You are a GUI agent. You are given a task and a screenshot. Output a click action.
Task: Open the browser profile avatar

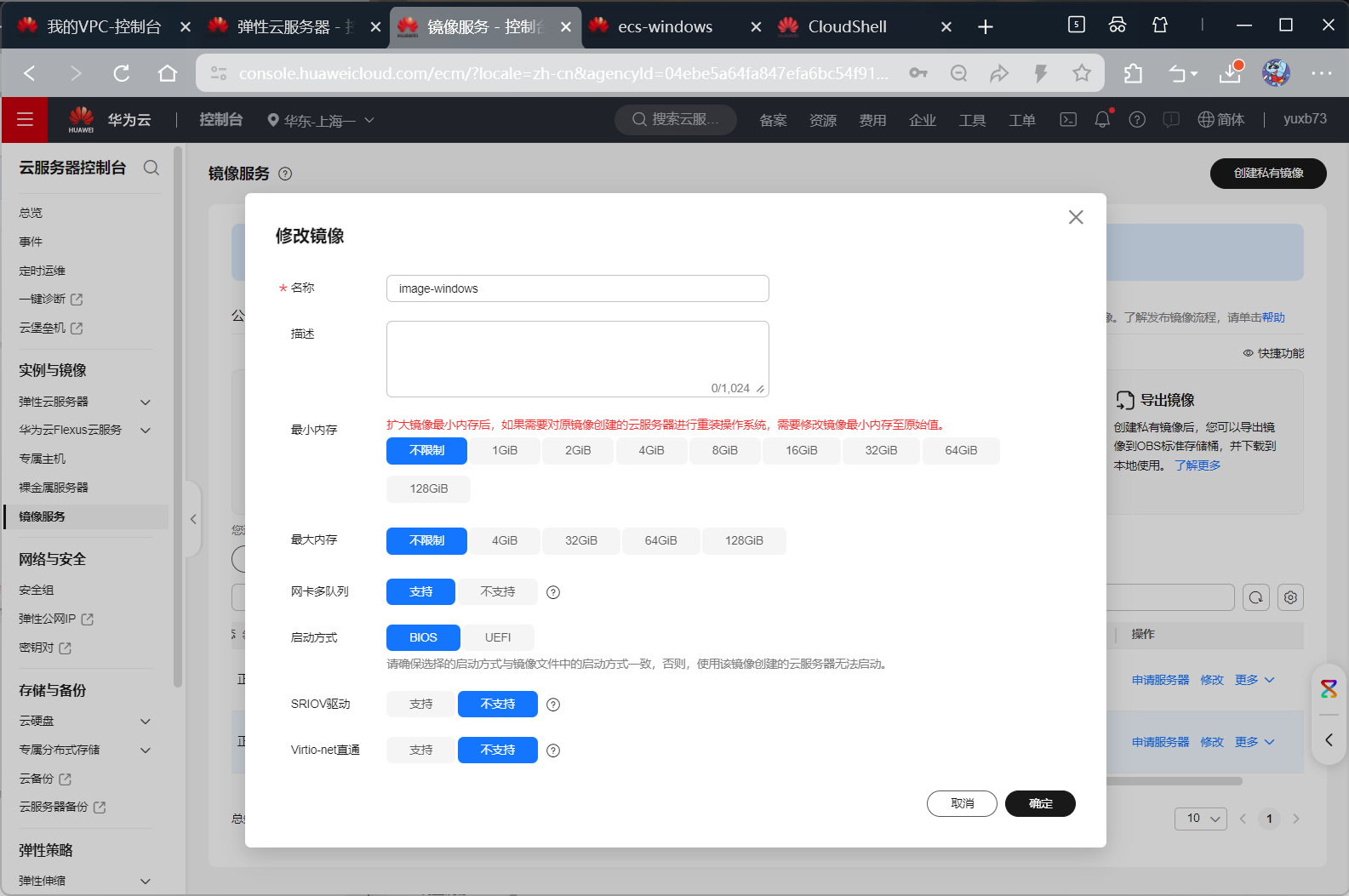1276,73
